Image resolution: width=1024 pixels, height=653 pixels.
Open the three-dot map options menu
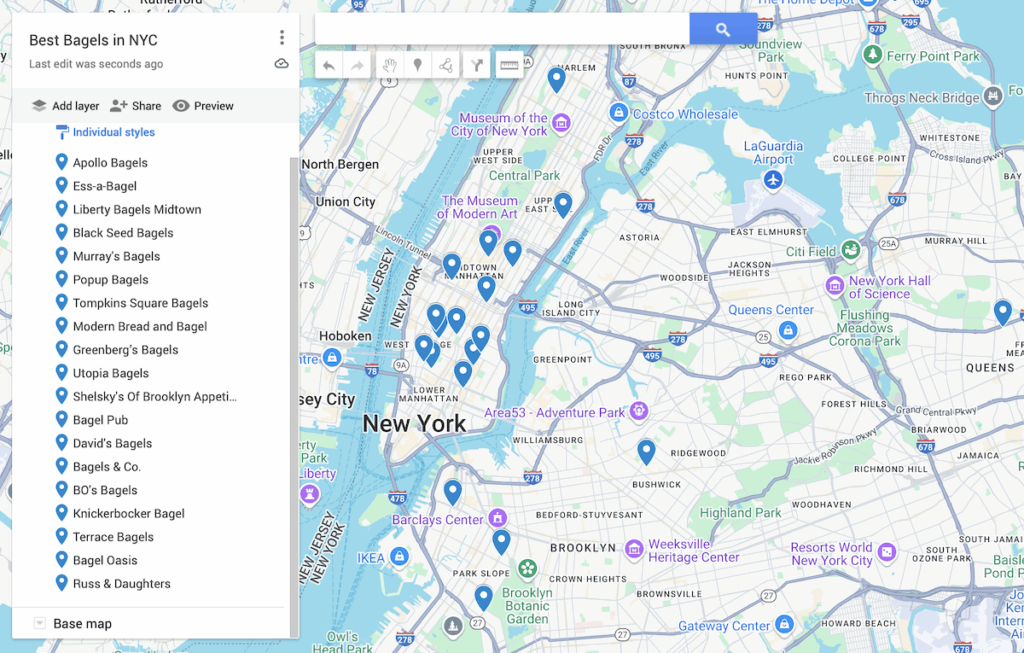281,37
